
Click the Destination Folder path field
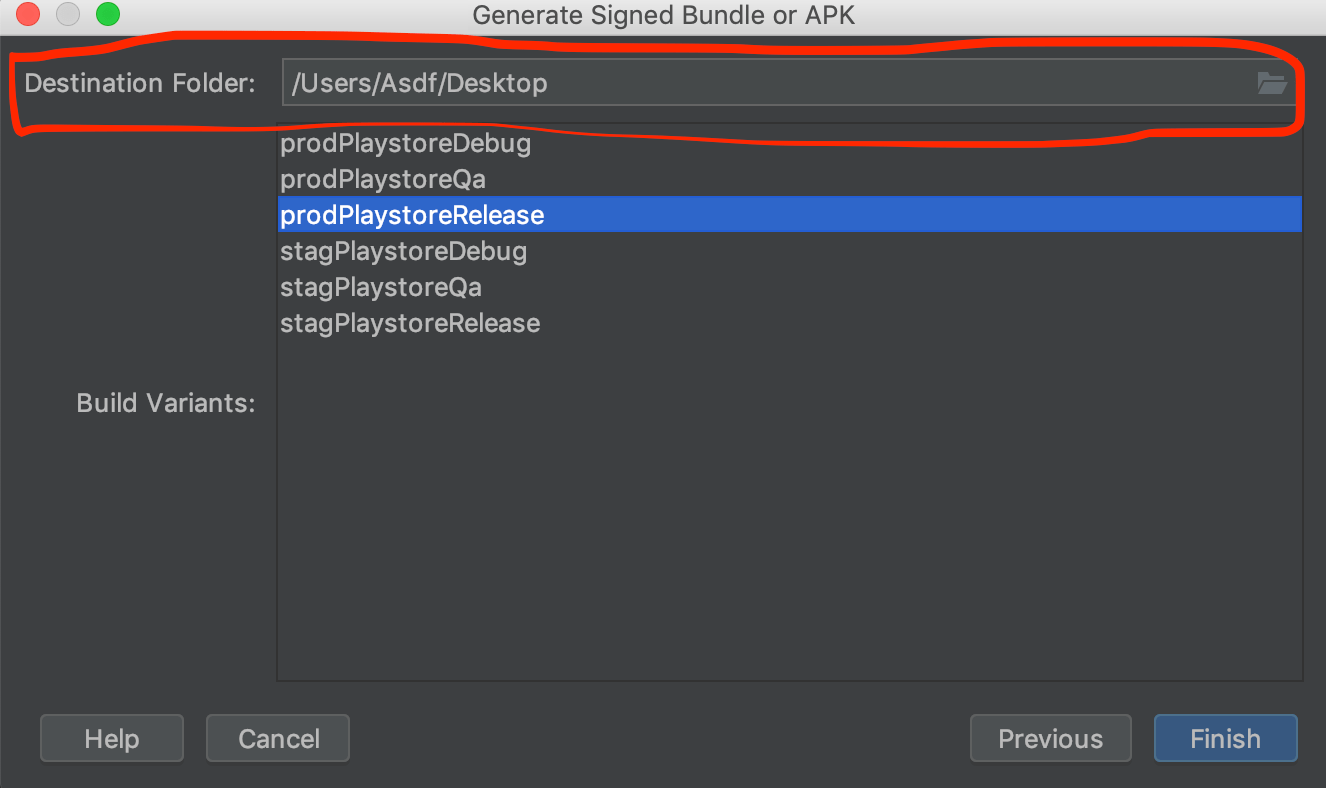700,83
